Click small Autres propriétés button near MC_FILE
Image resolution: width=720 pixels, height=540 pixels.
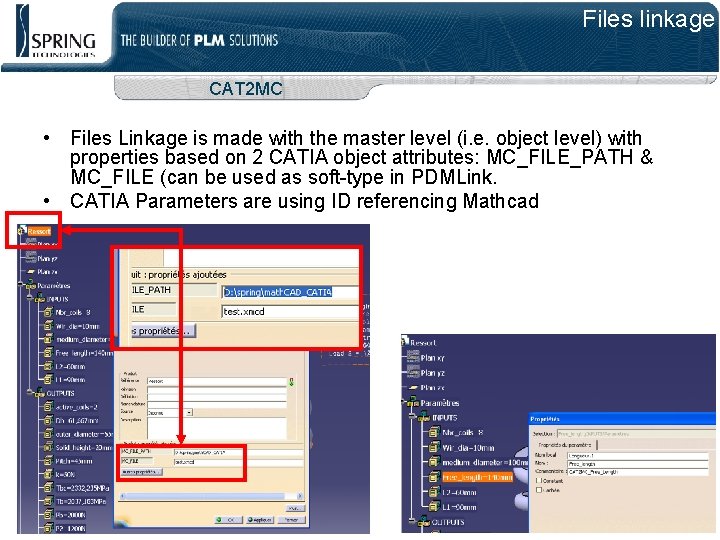click(142, 472)
